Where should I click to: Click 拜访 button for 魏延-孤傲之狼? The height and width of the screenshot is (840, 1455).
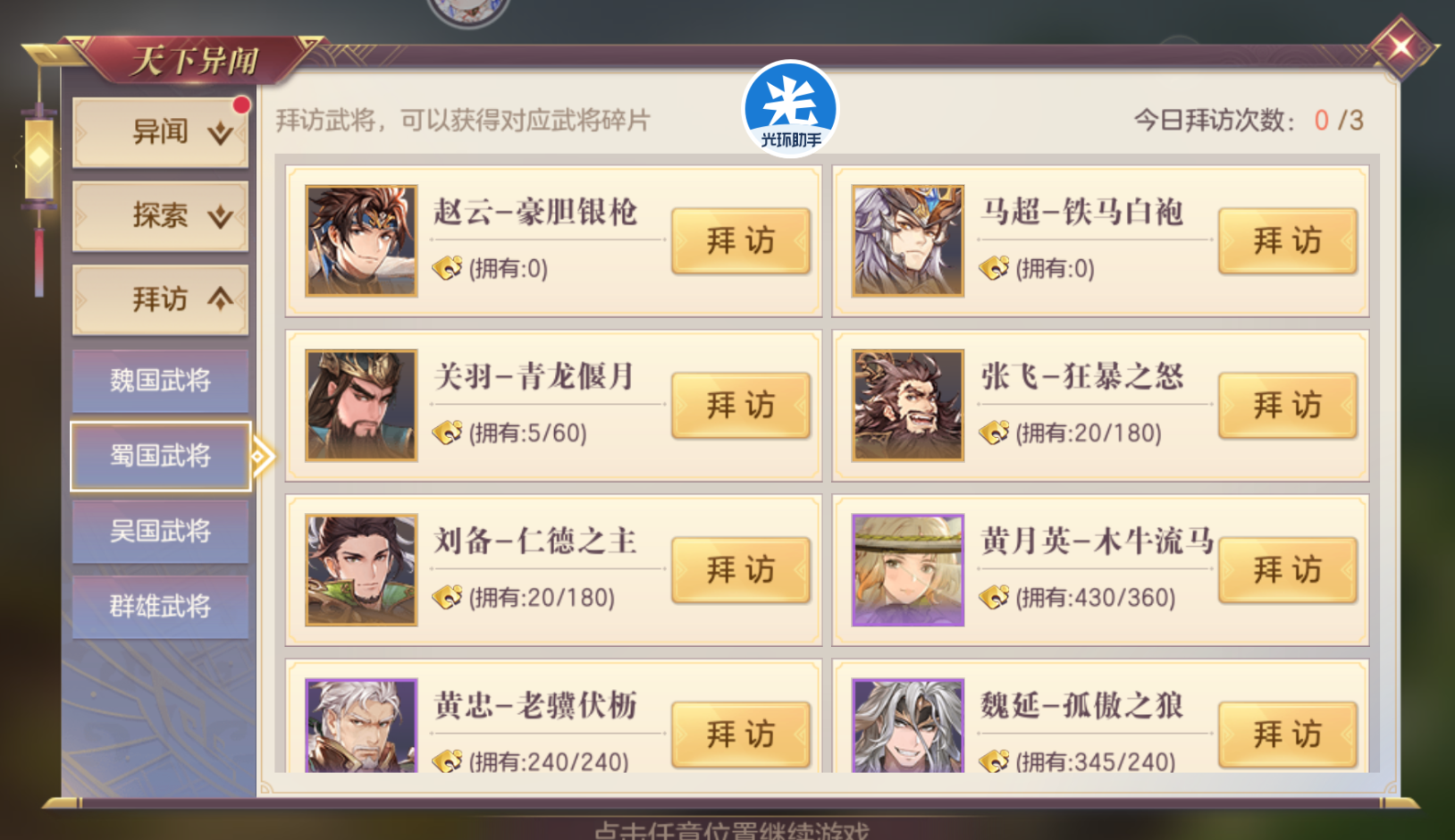click(1288, 734)
